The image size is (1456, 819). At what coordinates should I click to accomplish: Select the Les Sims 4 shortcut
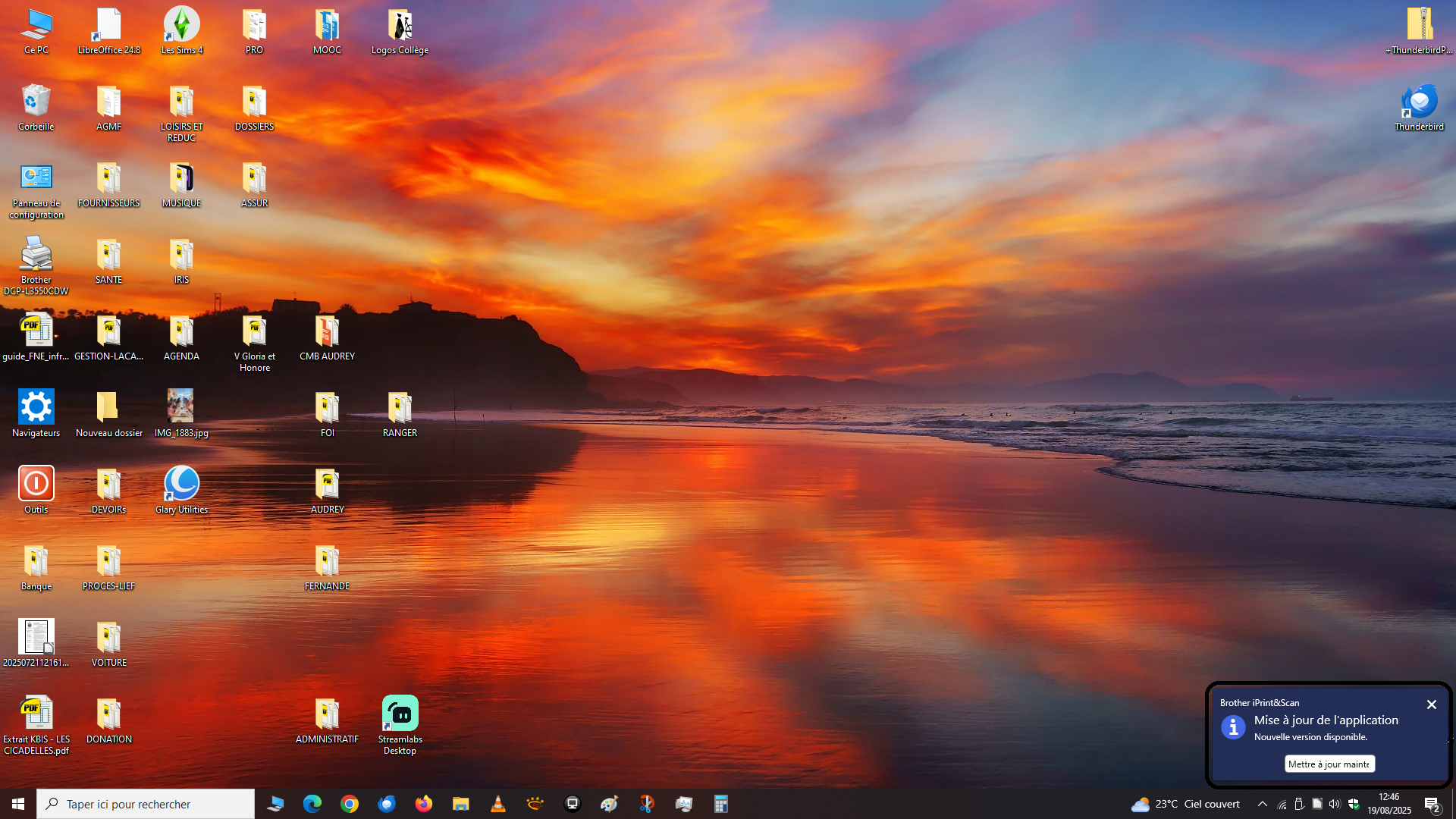181,25
